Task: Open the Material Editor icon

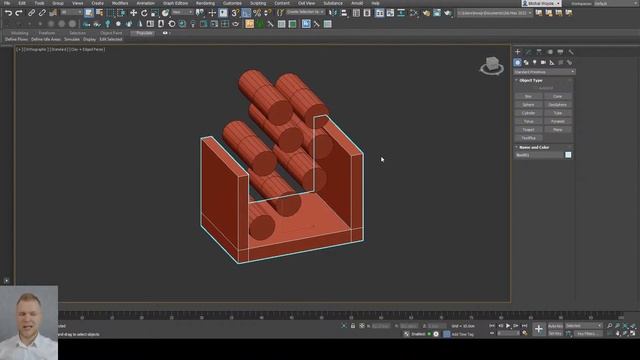Action: pyautogui.click(x=414, y=13)
